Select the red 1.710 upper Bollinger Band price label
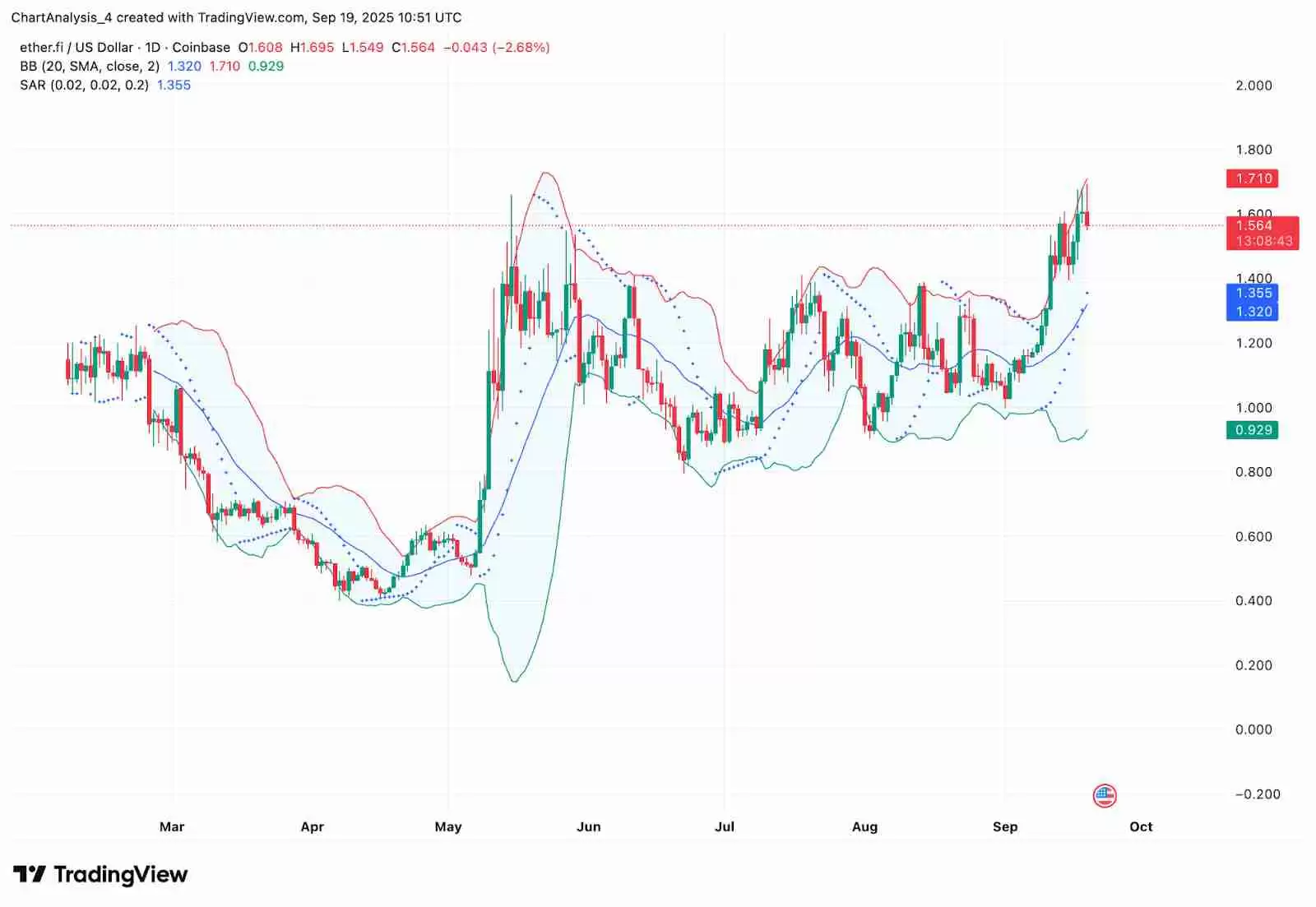 [1253, 178]
